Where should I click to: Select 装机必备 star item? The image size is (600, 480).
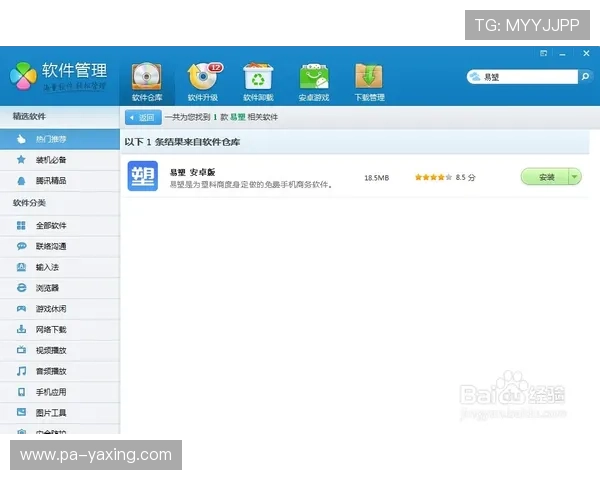(x=60, y=160)
